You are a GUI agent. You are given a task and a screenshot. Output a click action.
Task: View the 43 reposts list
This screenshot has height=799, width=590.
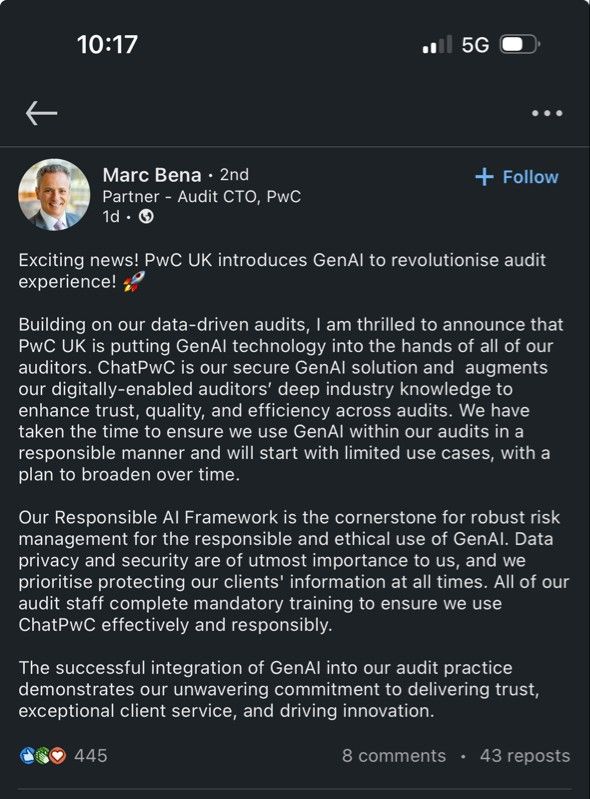525,756
